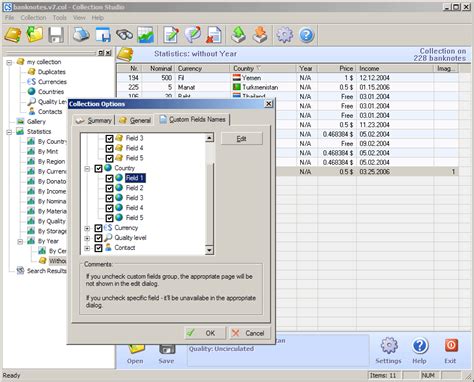Image resolution: width=474 pixels, height=382 pixels.
Task: Click the printer toolbar icon
Action: point(81,35)
